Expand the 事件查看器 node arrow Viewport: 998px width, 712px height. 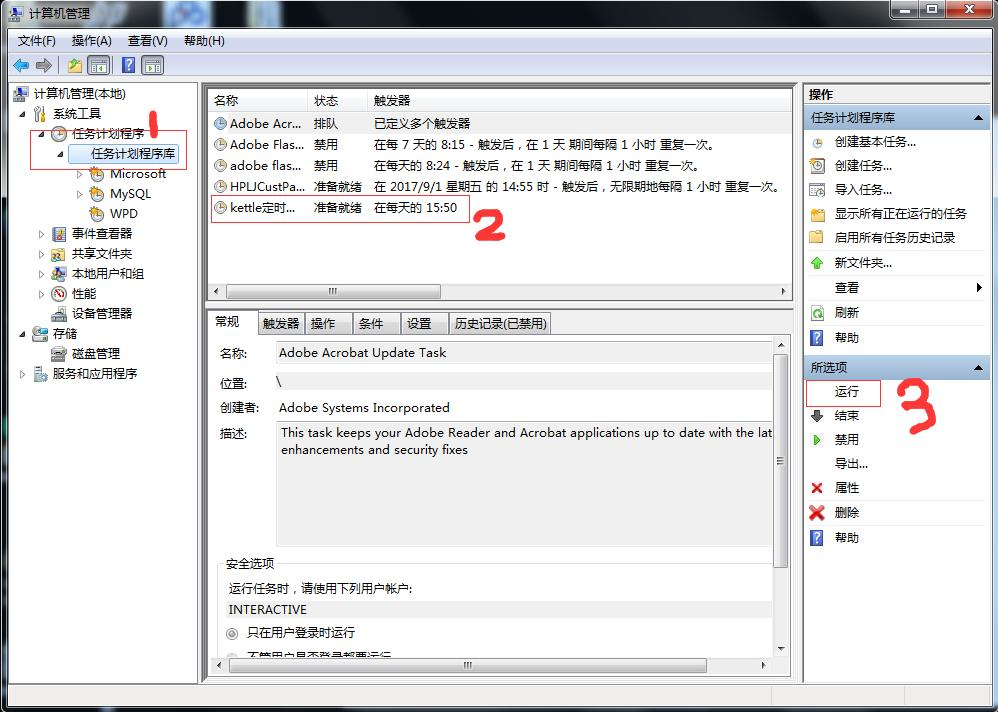pyautogui.click(x=41, y=234)
